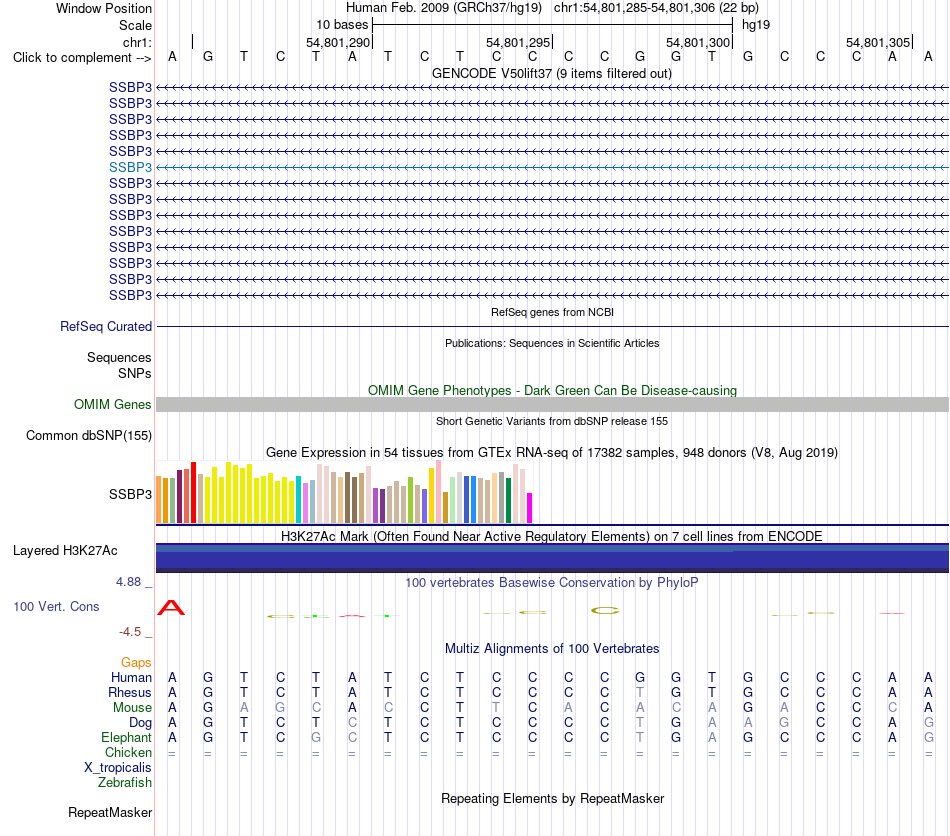This screenshot has height=836, width=950.
Task: Open the GTEx Gene Expression track title
Action: point(552,453)
